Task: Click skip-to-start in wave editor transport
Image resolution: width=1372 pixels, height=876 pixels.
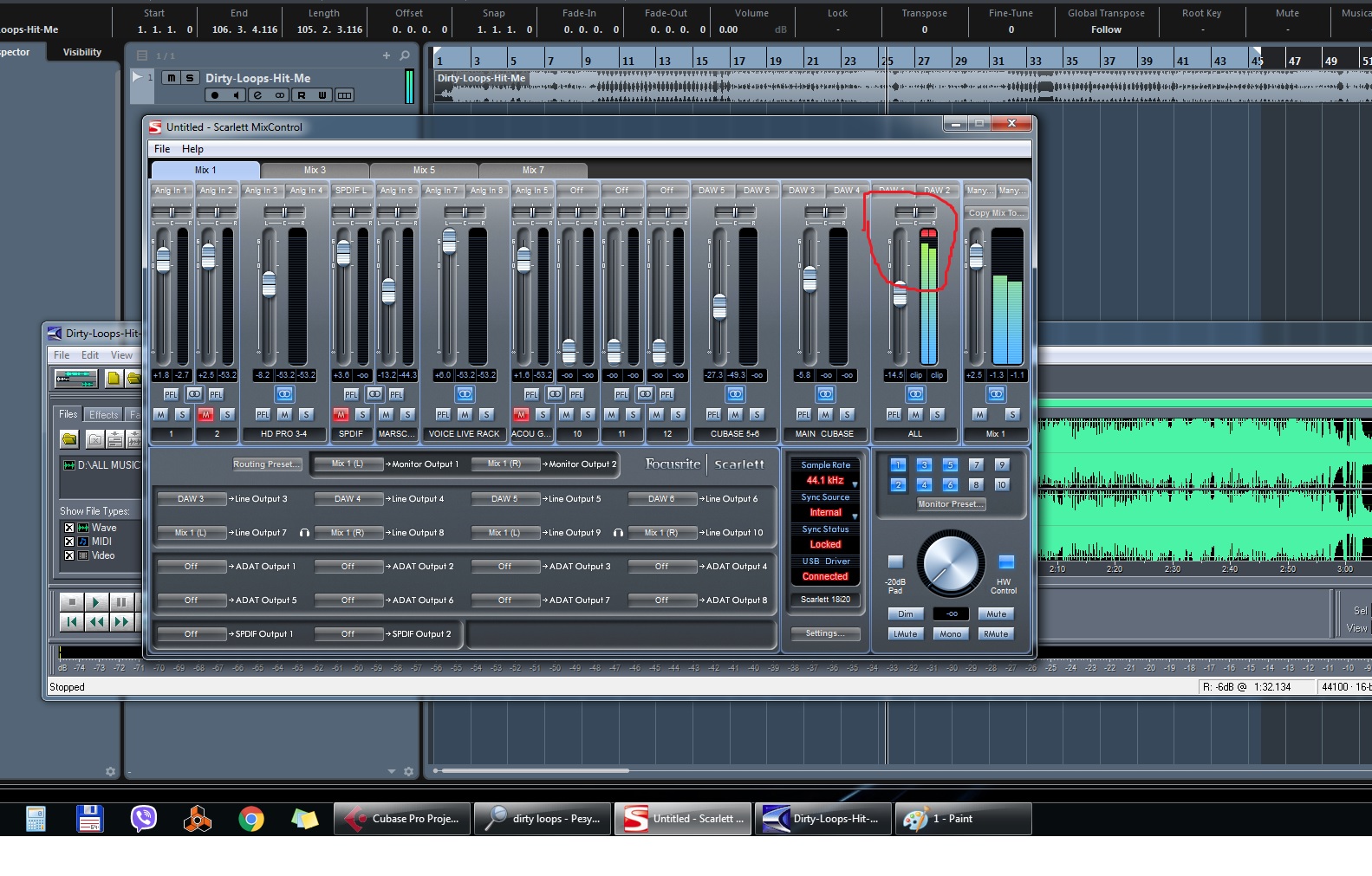Action: [x=72, y=621]
